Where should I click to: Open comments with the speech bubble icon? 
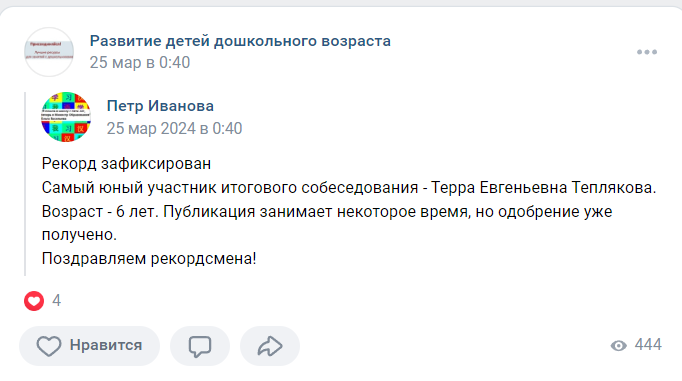200,346
